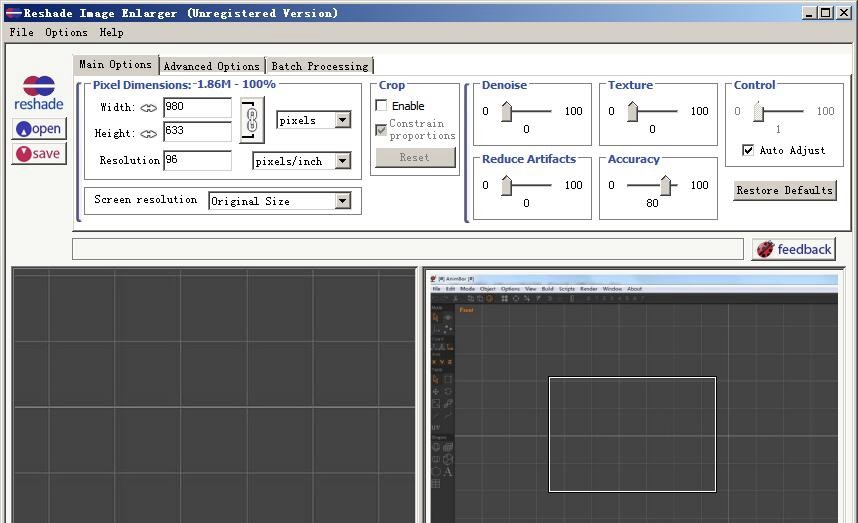Switch to the Advanced Options tab
Image resolution: width=858 pixels, height=523 pixels.
tap(212, 66)
